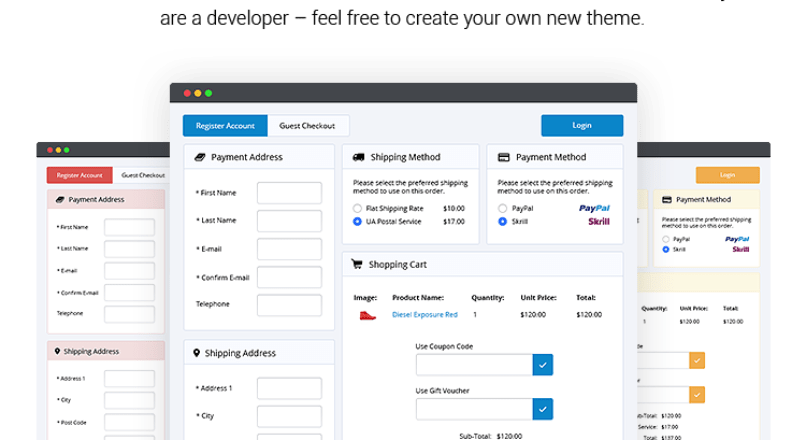The width and height of the screenshot is (806, 440).
Task: Click the Shipping Address map pin icon
Action: pos(196,353)
